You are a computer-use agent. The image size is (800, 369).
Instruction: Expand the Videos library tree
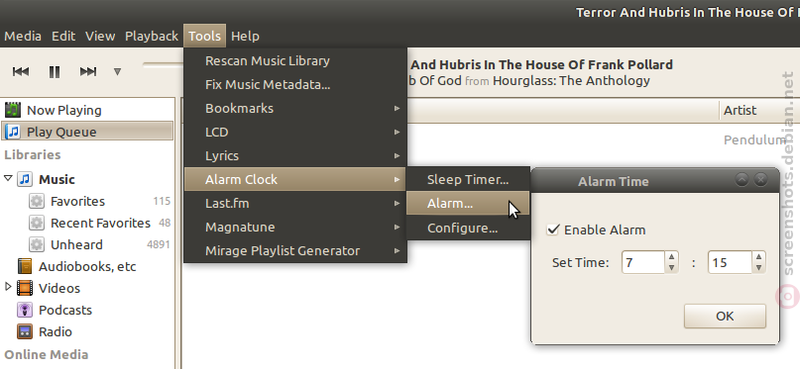coord(8,287)
